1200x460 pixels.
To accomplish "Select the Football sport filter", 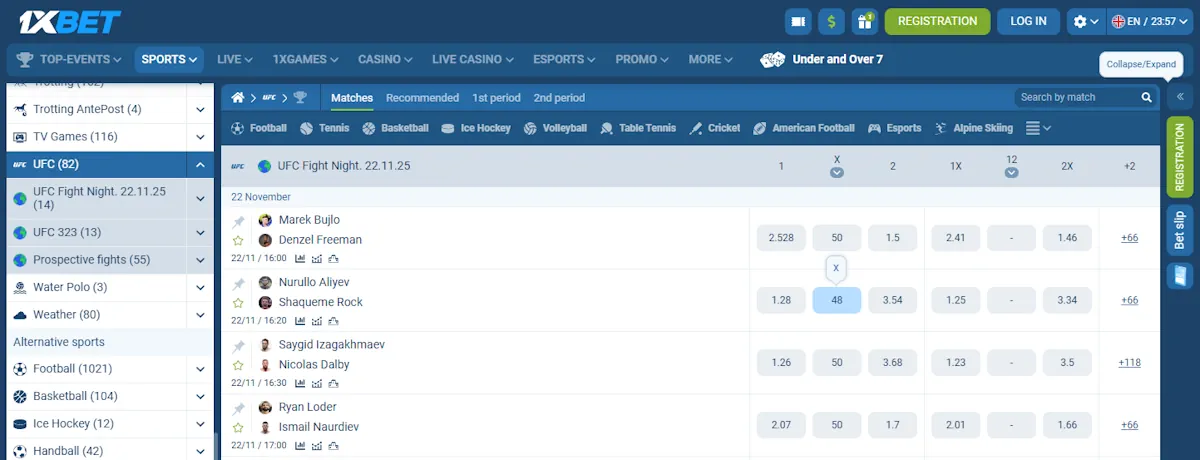I will point(259,128).
